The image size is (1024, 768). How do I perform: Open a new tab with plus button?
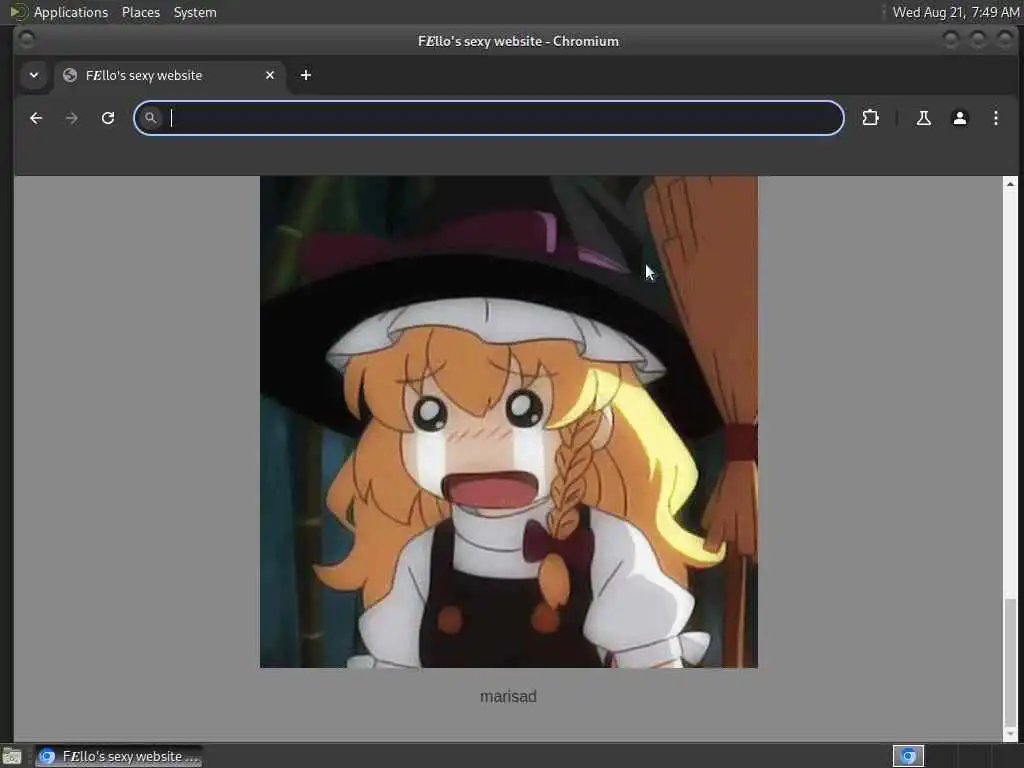pos(306,75)
